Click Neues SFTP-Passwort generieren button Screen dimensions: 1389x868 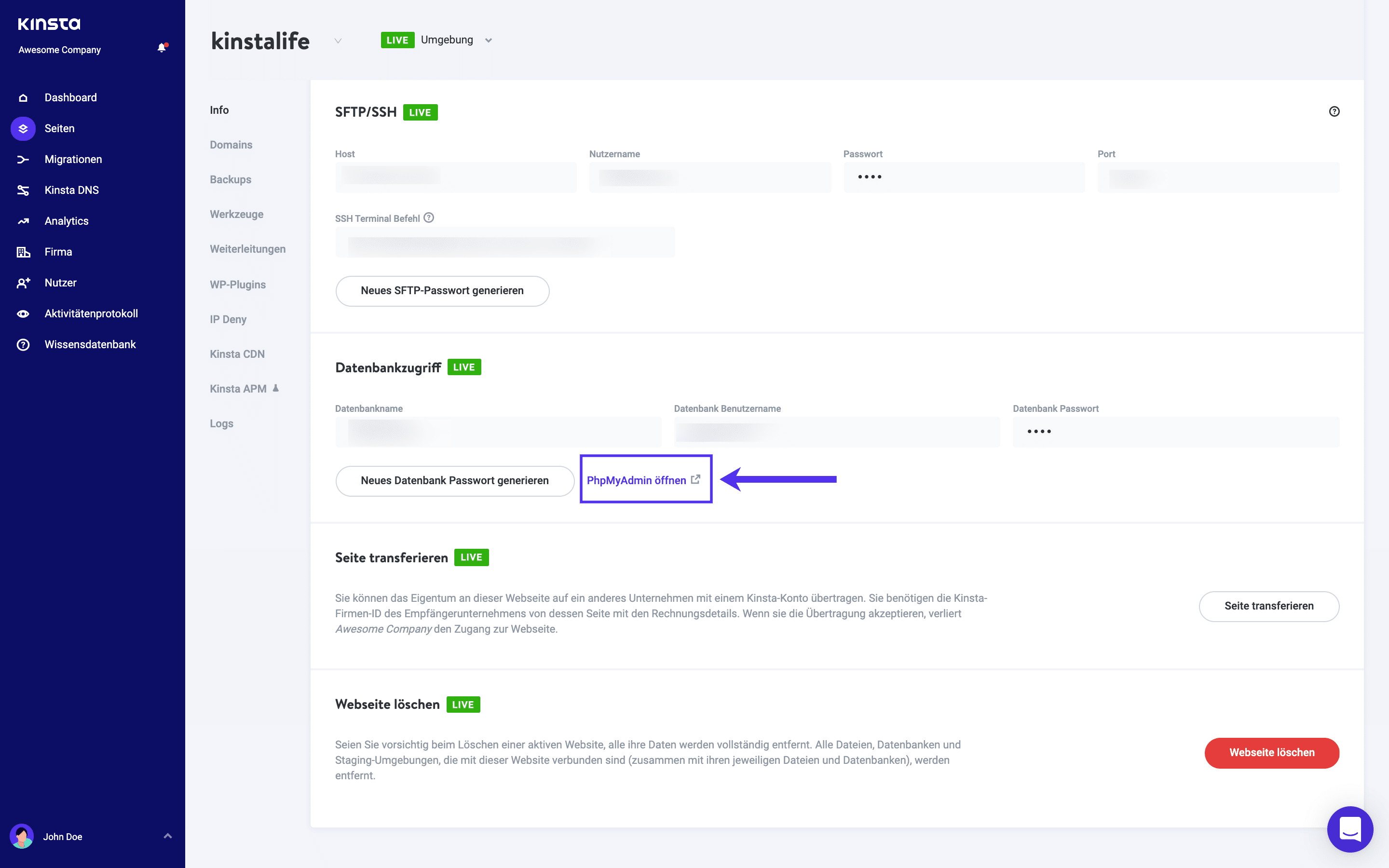(443, 290)
